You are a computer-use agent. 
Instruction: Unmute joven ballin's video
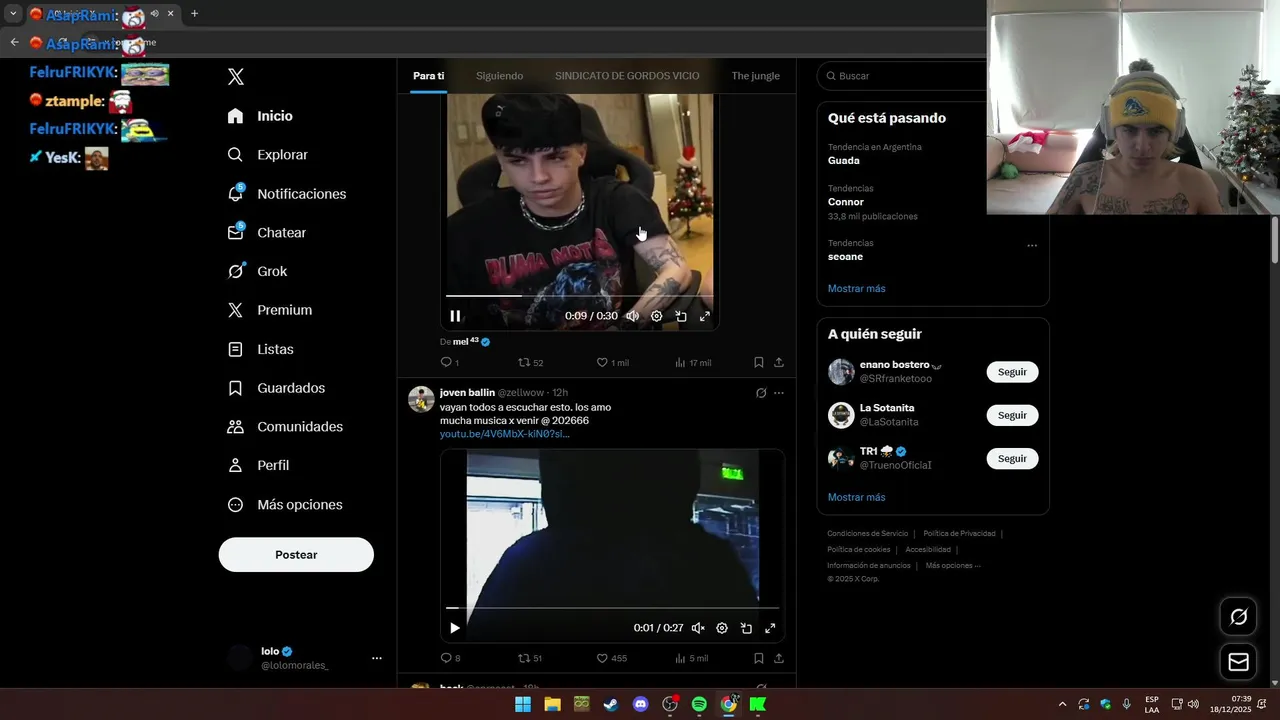click(x=698, y=628)
